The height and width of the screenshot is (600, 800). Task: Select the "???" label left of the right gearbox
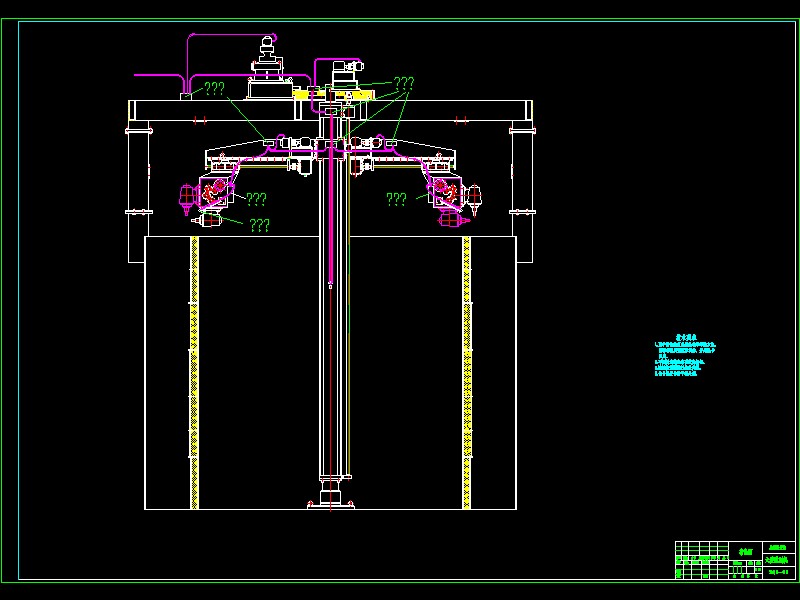(x=396, y=199)
